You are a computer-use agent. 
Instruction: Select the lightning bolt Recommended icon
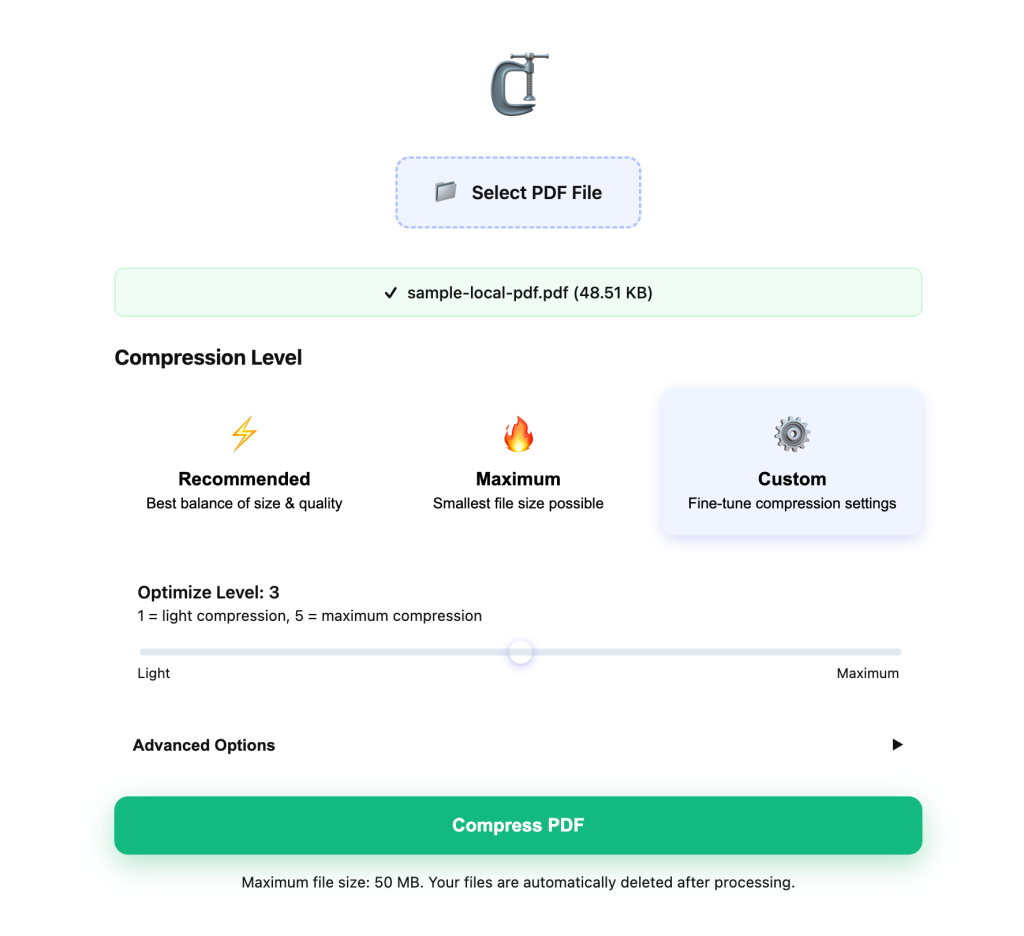point(244,433)
